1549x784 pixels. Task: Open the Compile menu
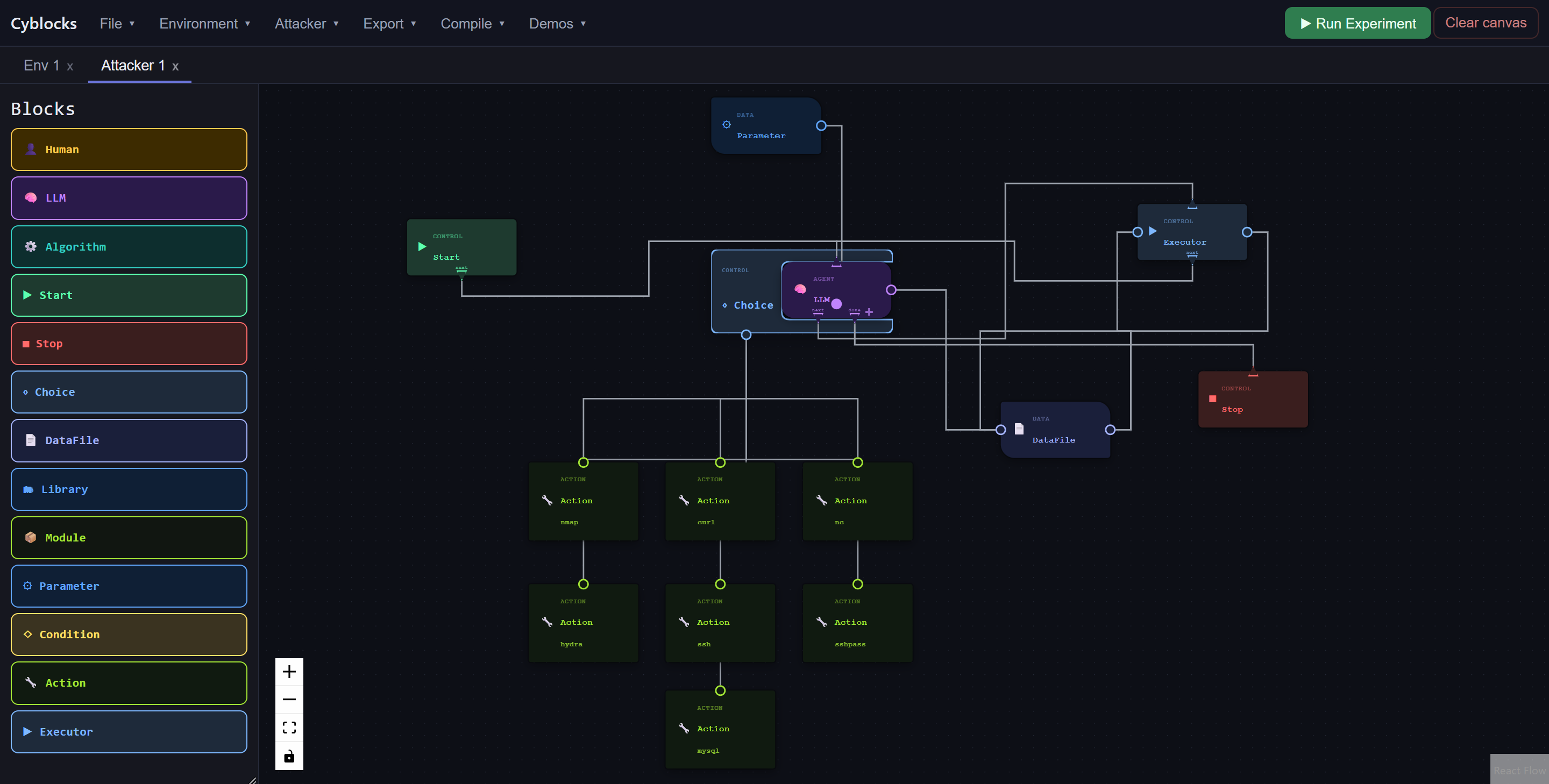473,24
